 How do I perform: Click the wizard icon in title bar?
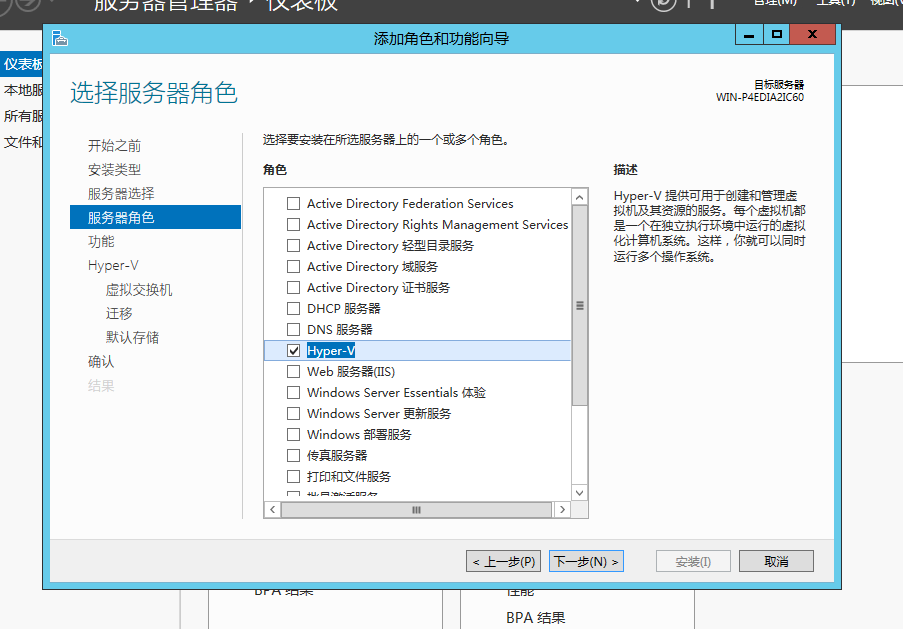pyautogui.click(x=60, y=38)
